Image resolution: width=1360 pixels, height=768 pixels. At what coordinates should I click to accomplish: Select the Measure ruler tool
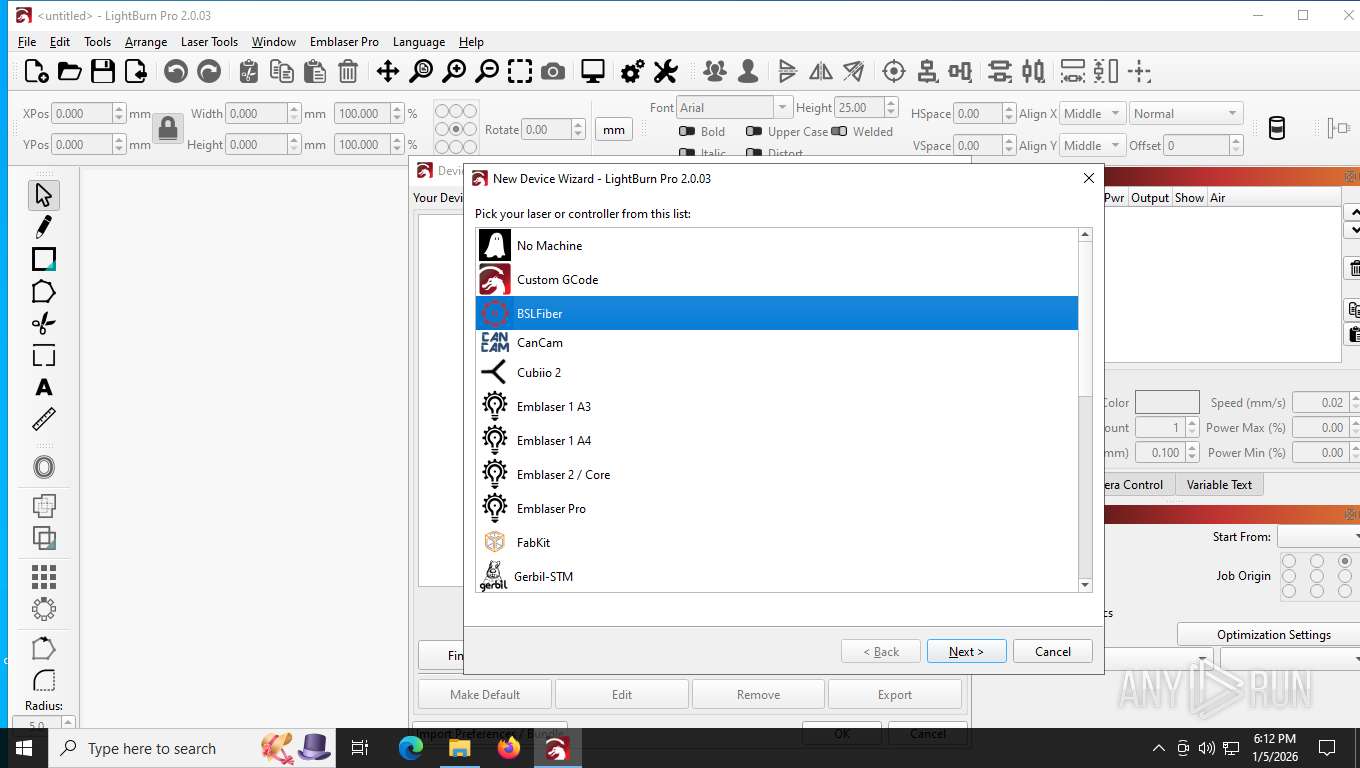tap(43, 419)
